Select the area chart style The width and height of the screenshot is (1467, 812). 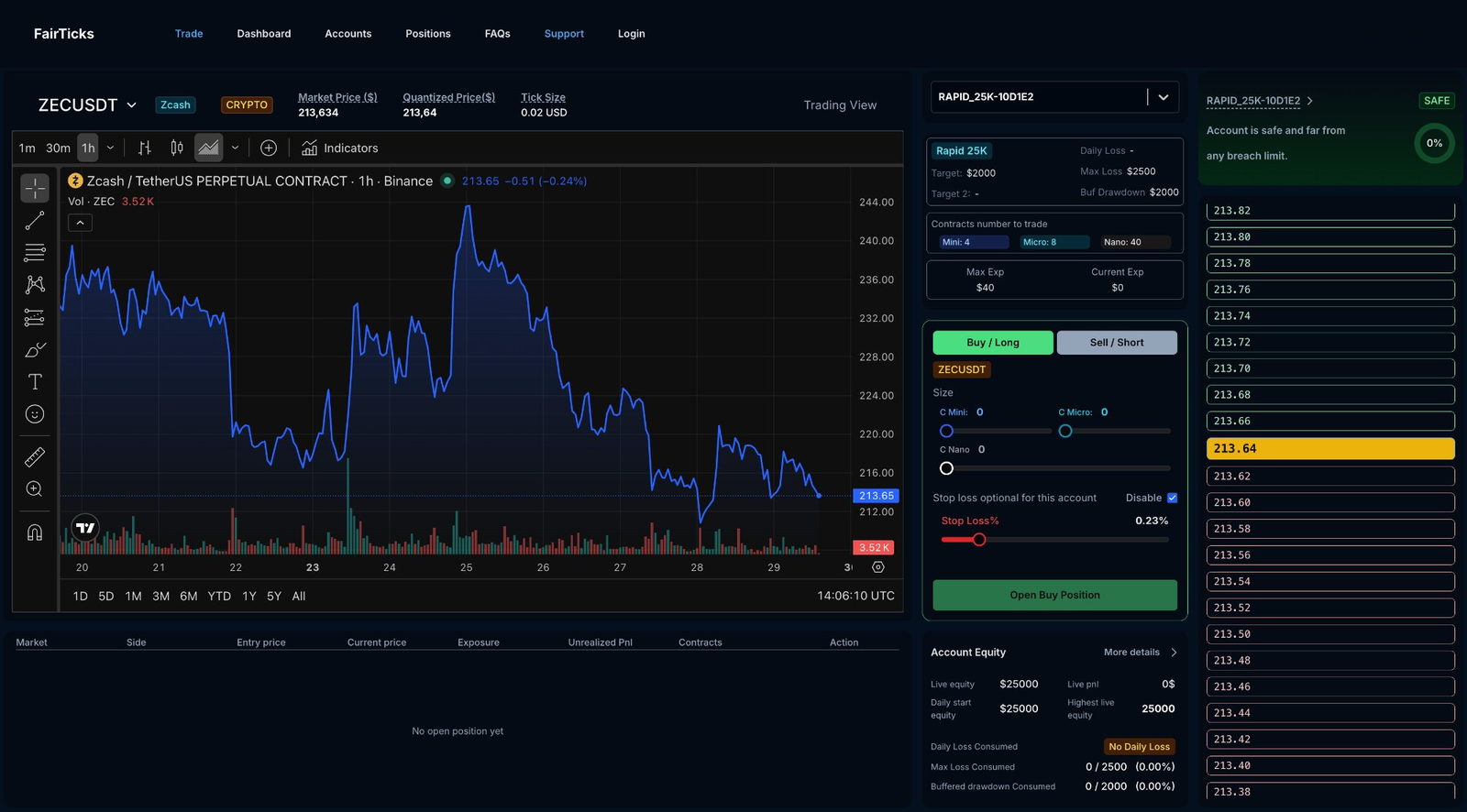coord(209,148)
